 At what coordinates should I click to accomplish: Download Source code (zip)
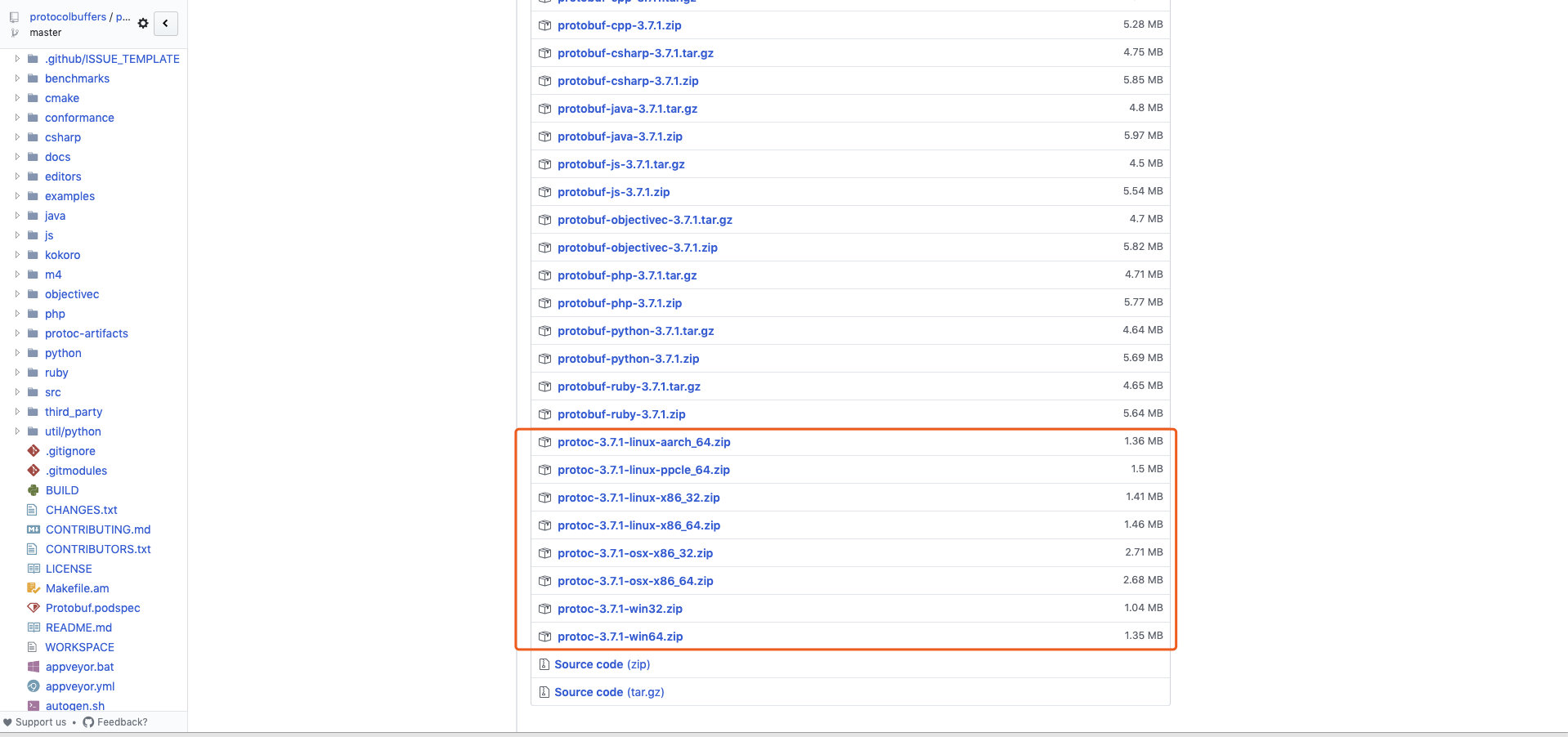click(x=603, y=664)
